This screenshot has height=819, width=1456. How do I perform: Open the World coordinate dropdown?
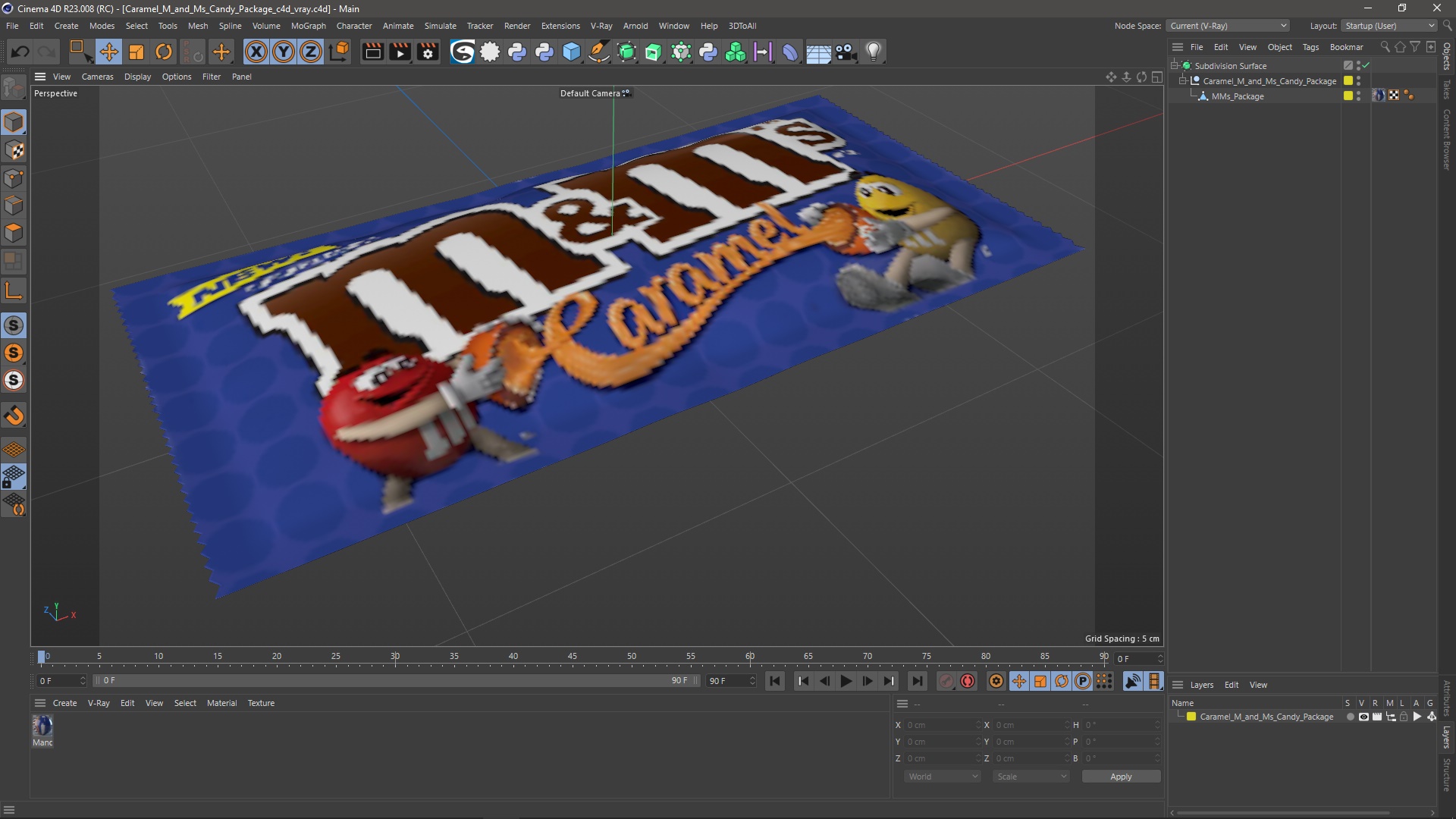tap(943, 777)
